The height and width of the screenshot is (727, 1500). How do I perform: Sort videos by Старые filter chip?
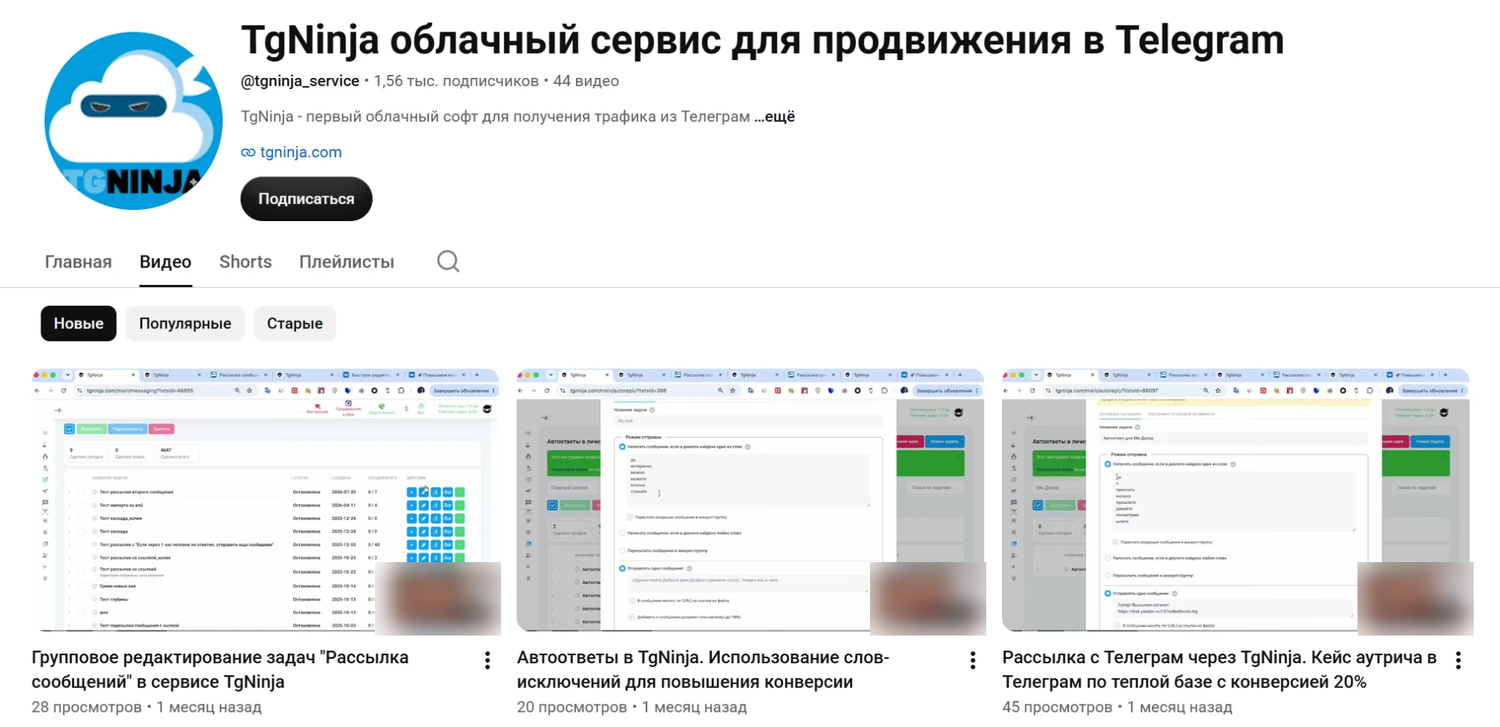(x=295, y=324)
